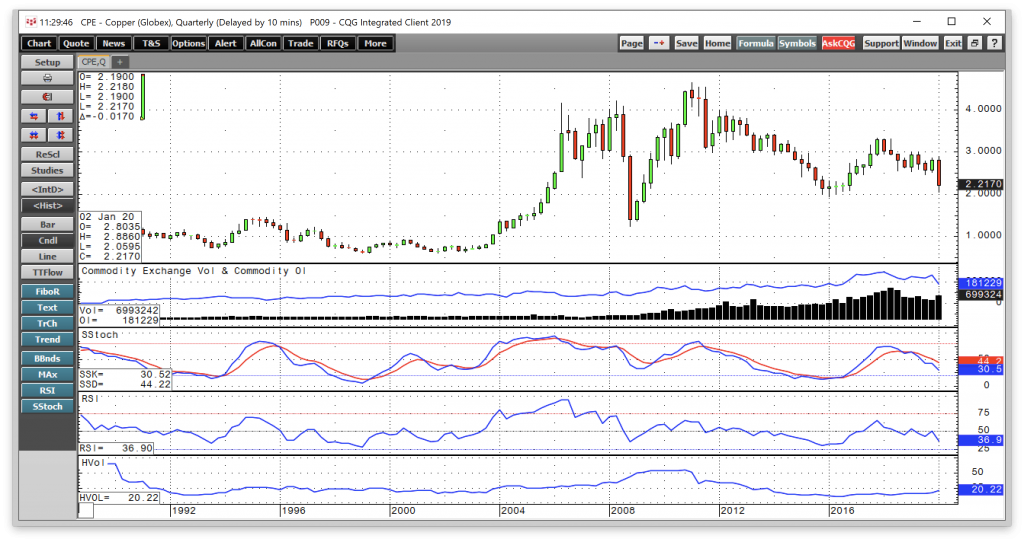Click the horizontal swap arrows icon
This screenshot has width=1024, height=542.
(x=33, y=115)
